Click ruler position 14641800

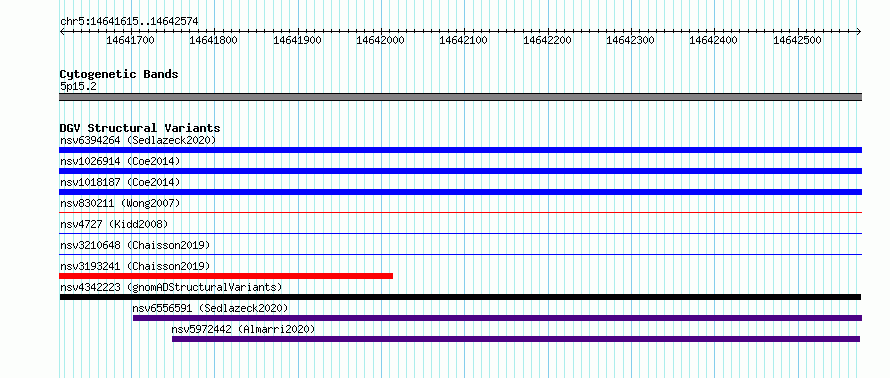[213, 40]
